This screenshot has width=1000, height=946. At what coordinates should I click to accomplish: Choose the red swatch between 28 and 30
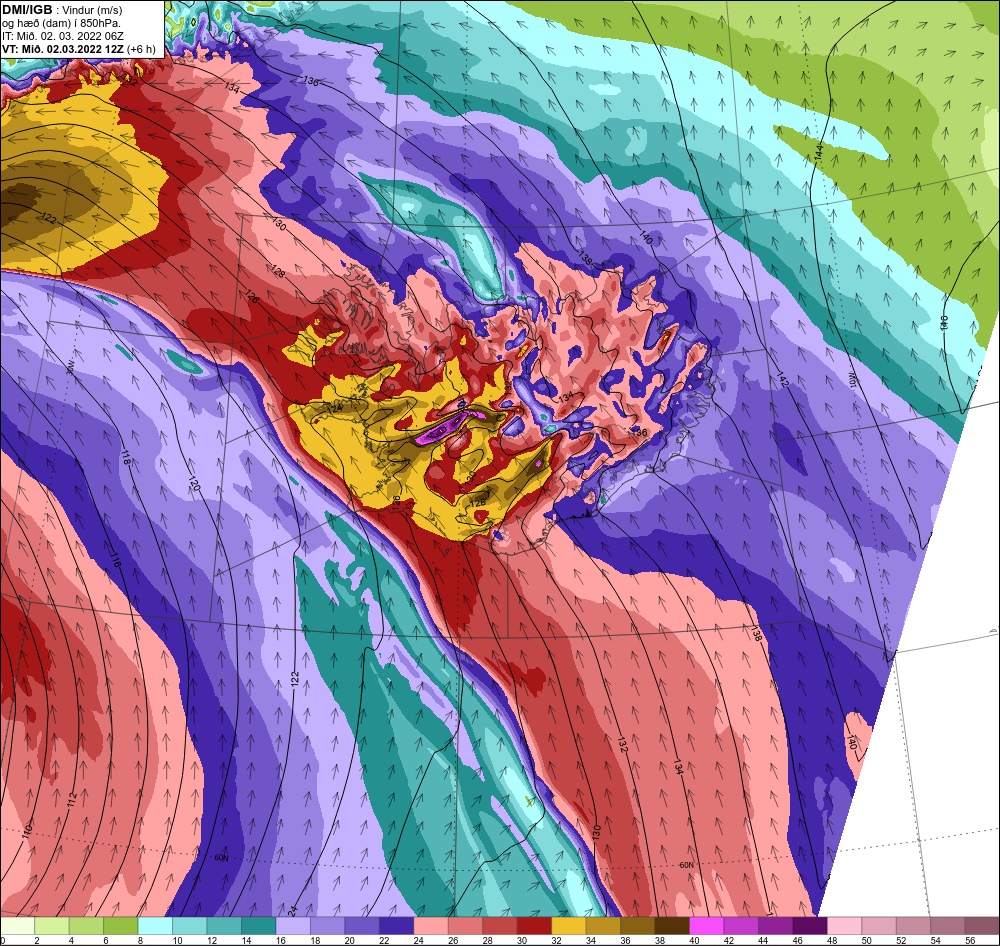(501, 926)
